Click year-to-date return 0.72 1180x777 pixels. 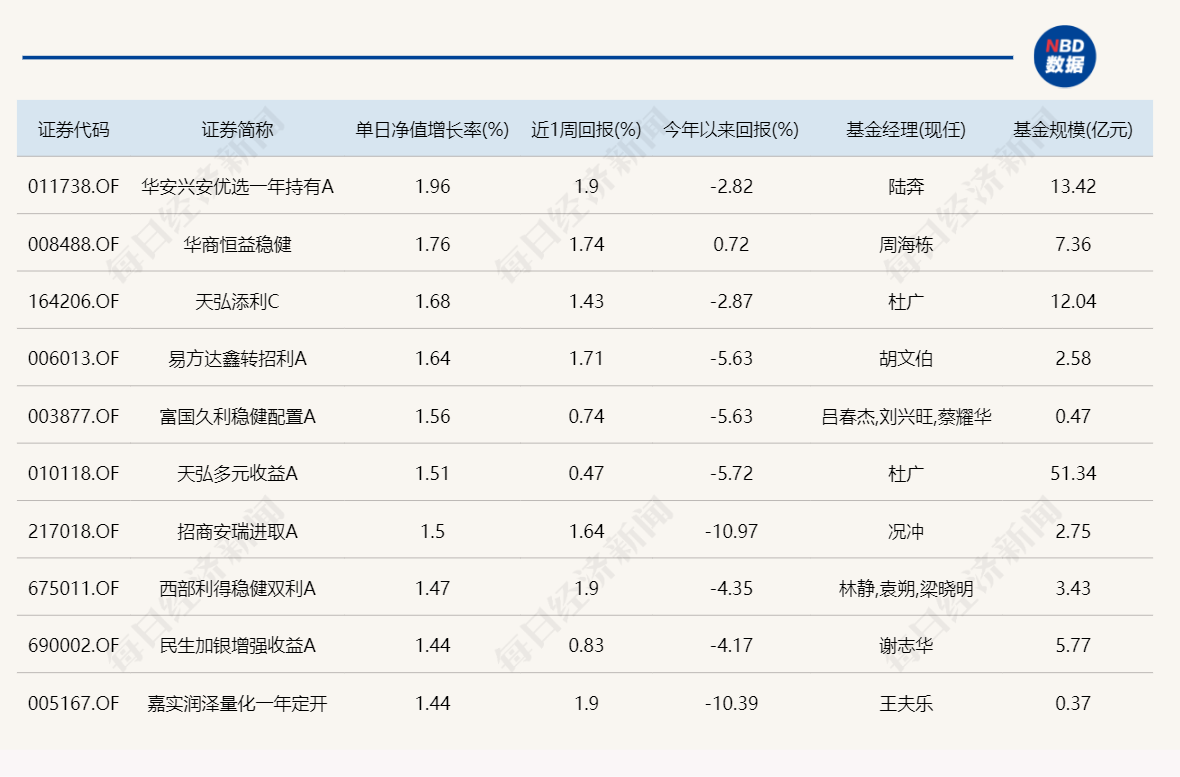click(731, 244)
